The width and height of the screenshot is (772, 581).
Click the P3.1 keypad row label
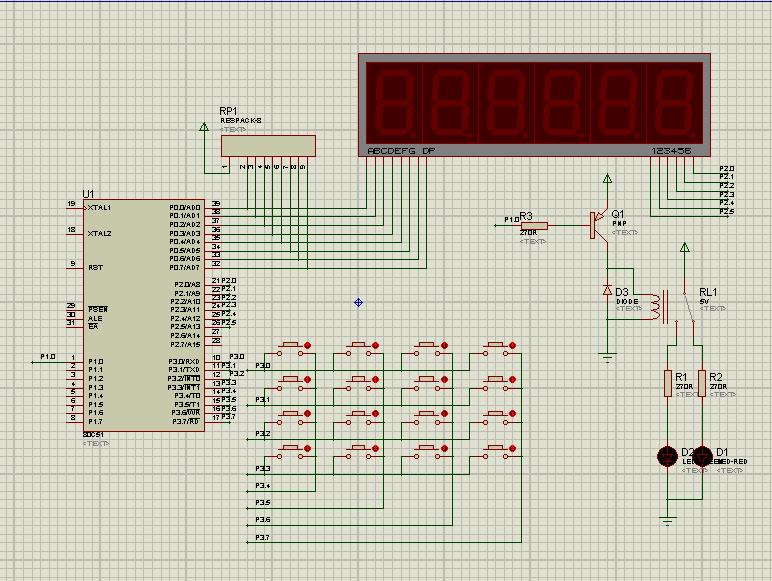[262, 400]
